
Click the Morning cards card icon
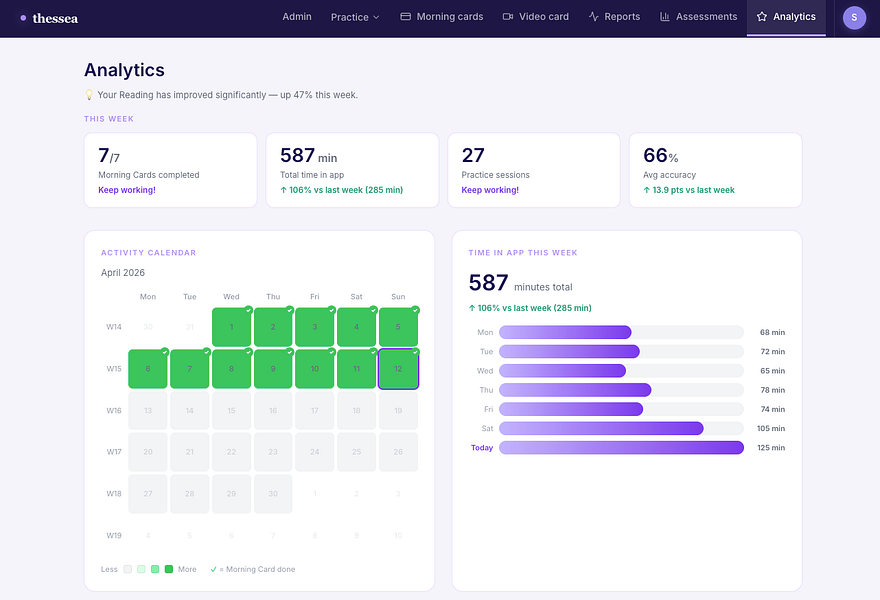click(x=405, y=17)
